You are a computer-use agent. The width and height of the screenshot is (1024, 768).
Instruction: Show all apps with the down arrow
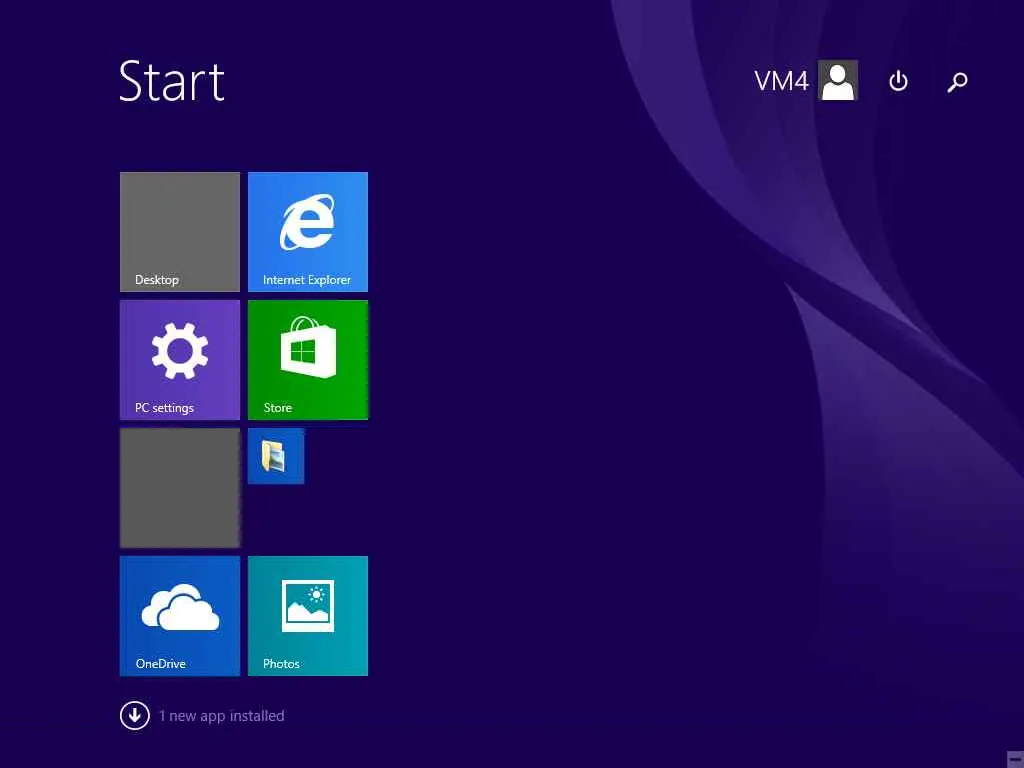[135, 715]
